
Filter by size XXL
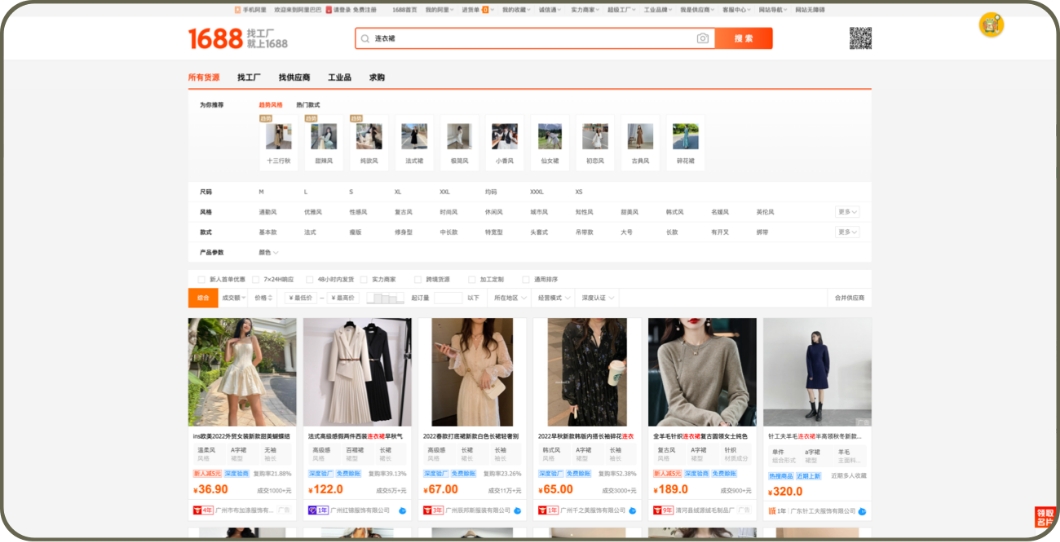click(444, 192)
